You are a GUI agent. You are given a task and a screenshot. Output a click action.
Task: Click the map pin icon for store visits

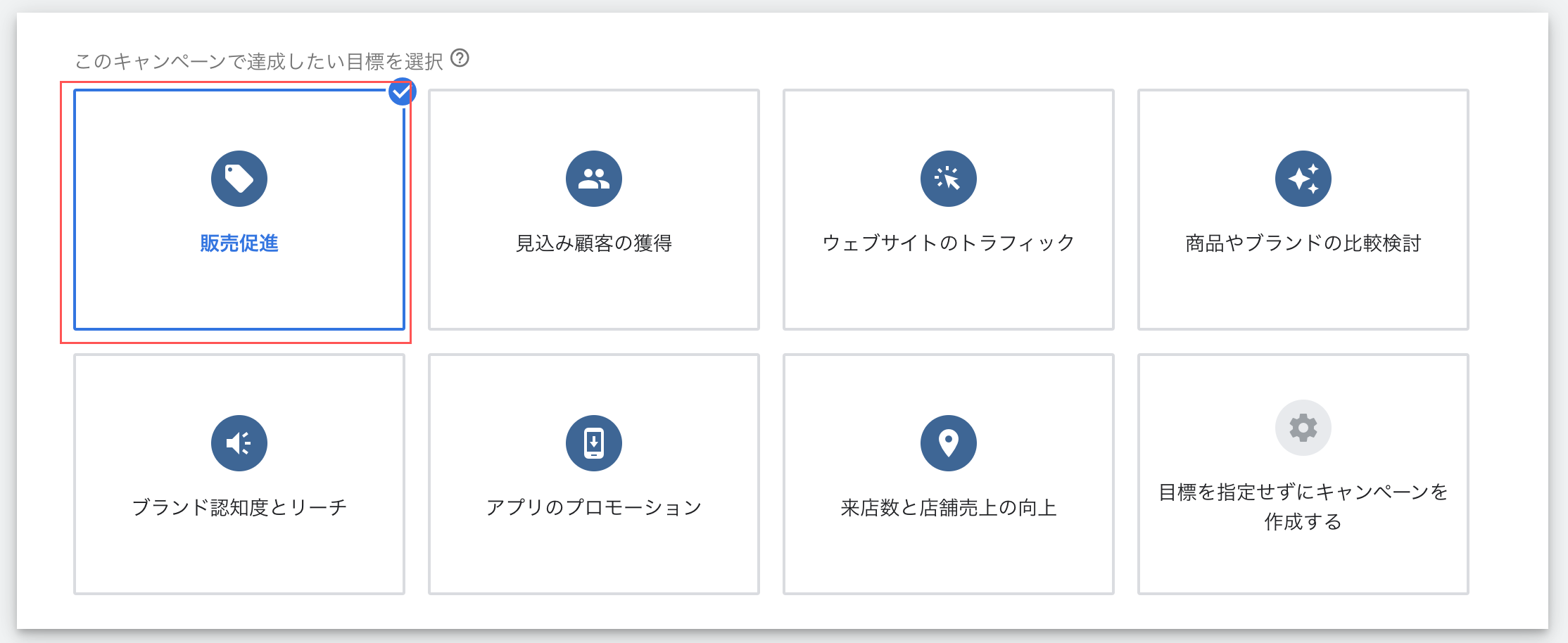point(949,443)
